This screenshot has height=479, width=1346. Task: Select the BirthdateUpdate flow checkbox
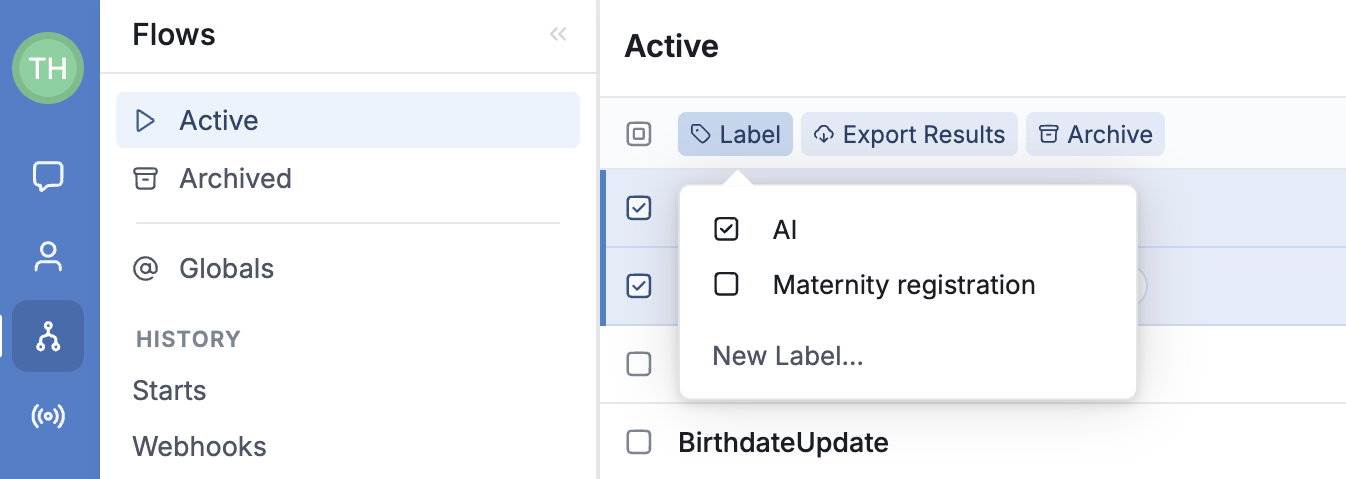[x=639, y=441]
